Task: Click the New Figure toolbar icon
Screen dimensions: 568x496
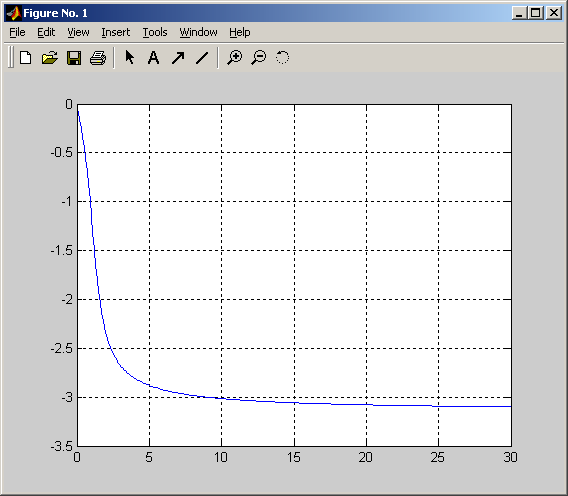Action: 25,58
